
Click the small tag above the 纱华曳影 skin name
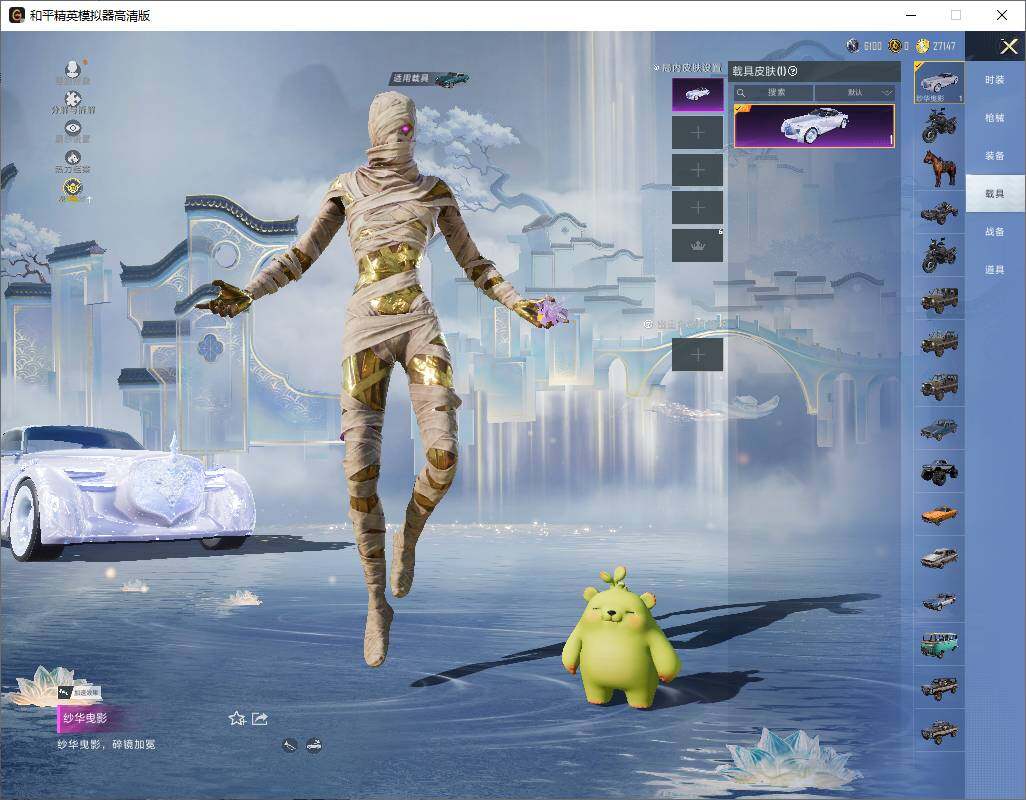tap(79, 692)
